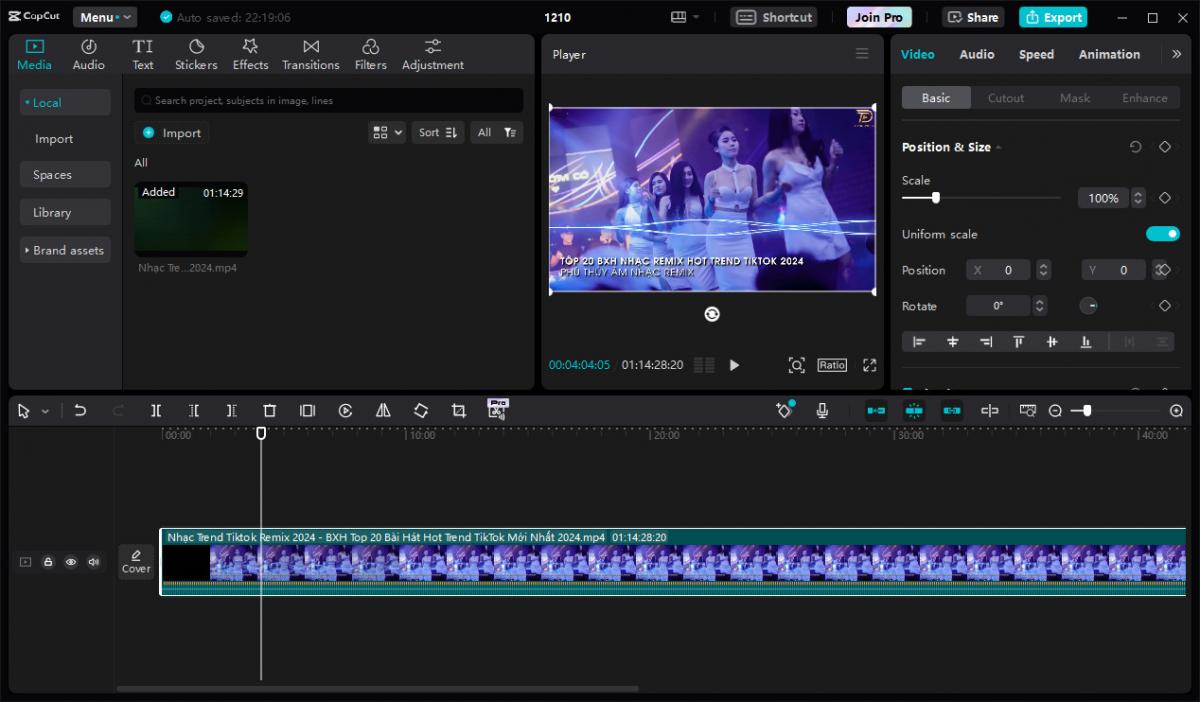Click the Export button
The height and width of the screenshot is (702, 1200).
coord(1052,17)
